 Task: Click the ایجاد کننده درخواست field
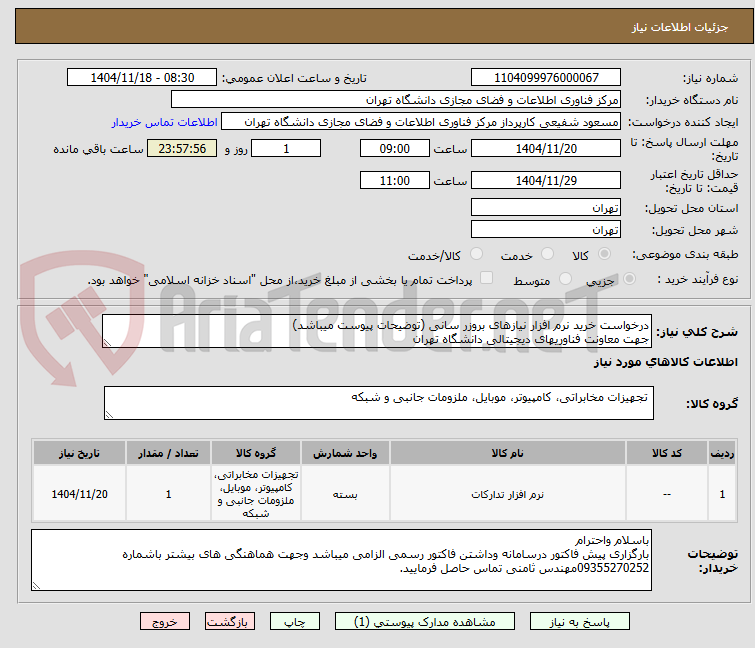tap(421, 122)
